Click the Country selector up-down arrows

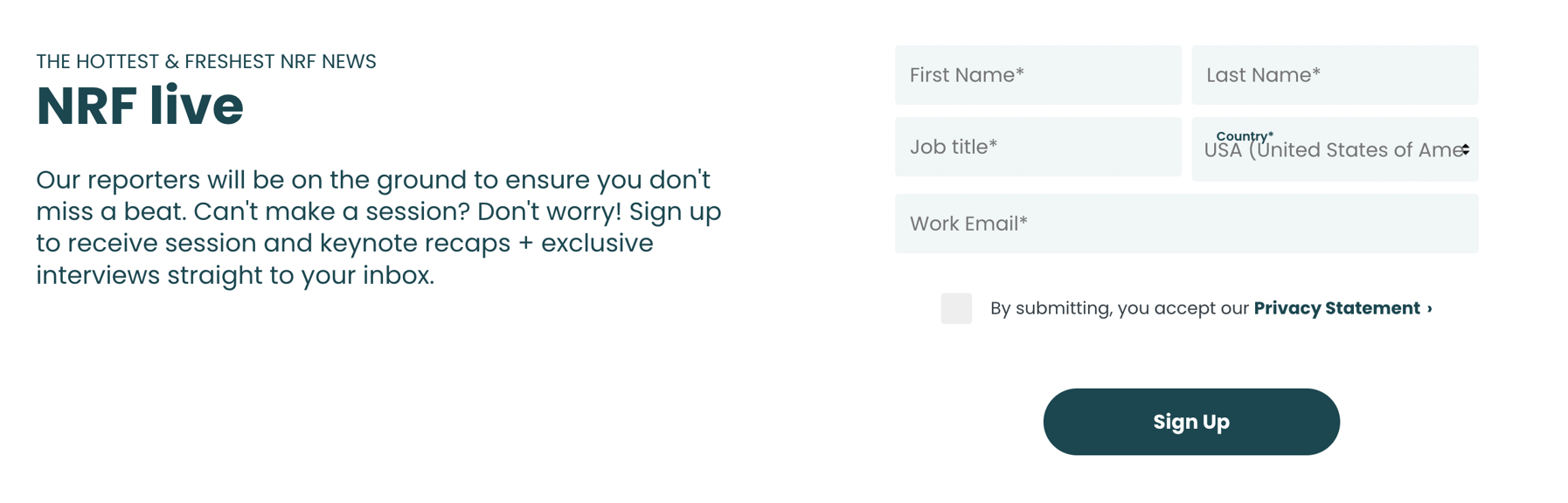[1465, 150]
